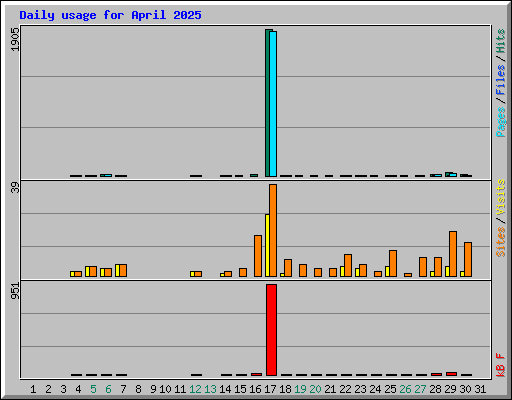Click the orange Sites bar for day 16
This screenshot has height=400, width=512.
(x=258, y=256)
